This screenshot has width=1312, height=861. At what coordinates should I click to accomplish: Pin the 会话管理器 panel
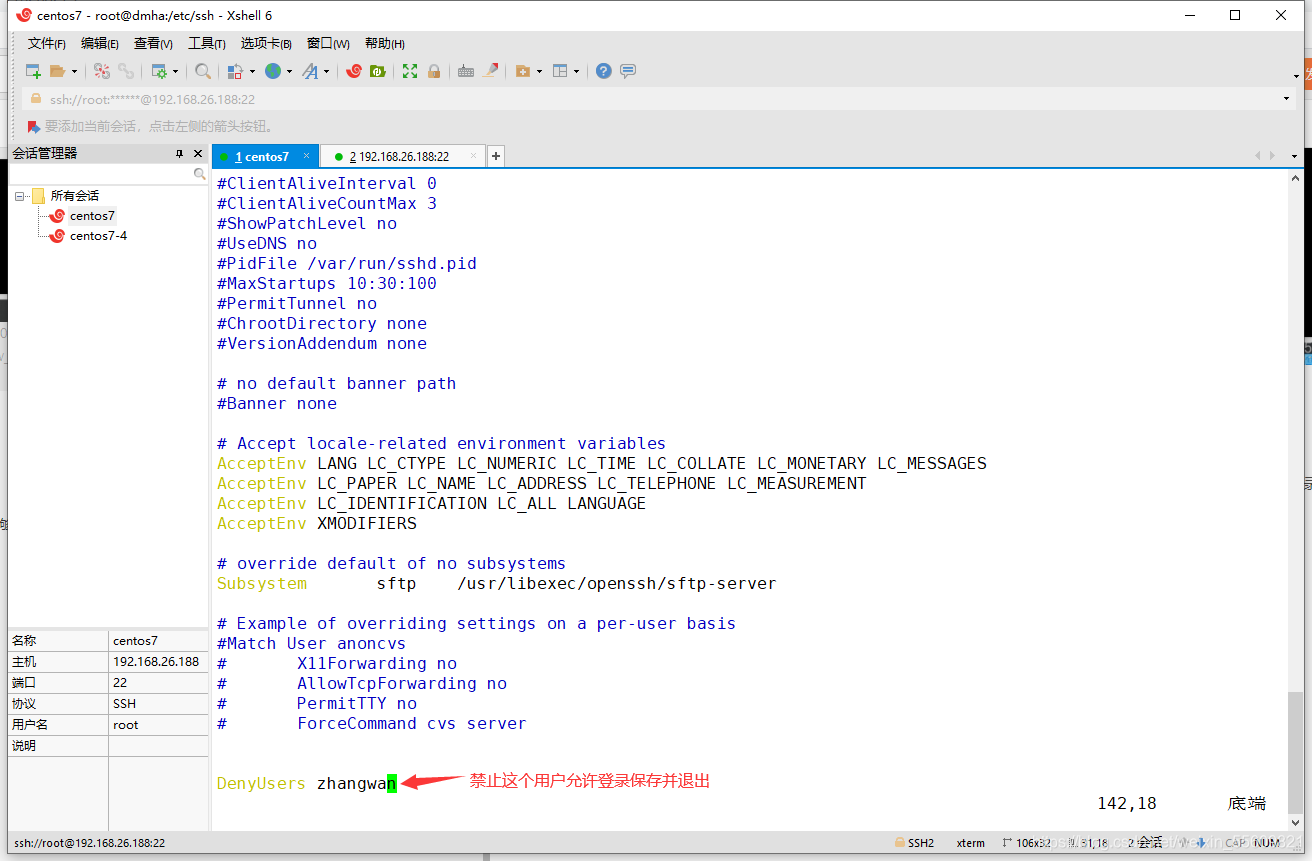[179, 153]
